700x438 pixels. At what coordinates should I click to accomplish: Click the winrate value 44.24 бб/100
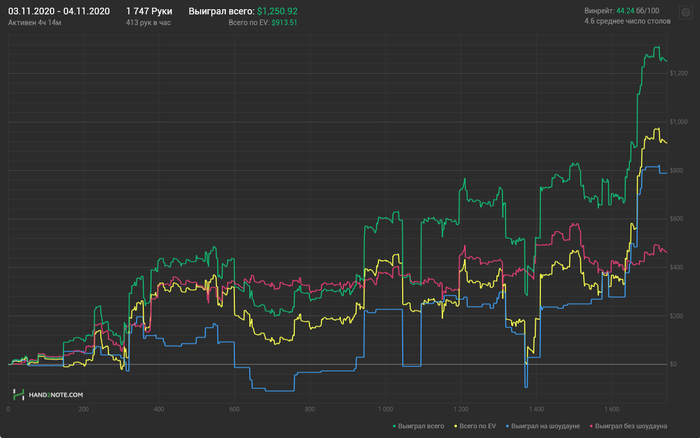[x=638, y=11]
